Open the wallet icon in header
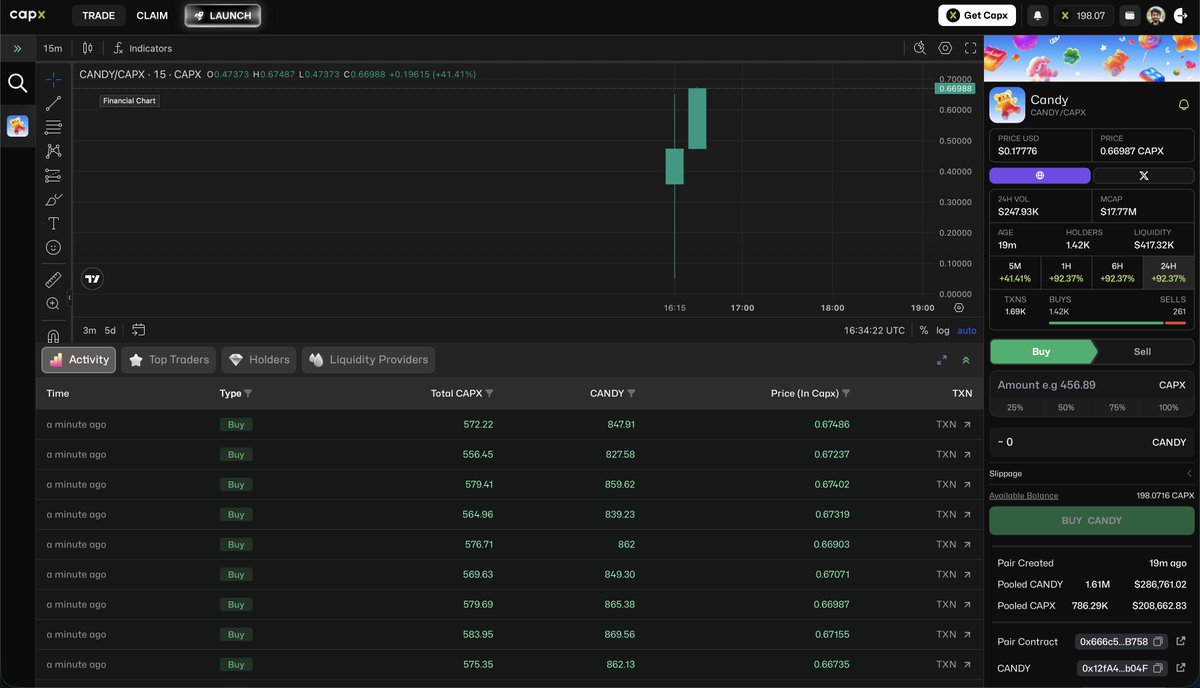This screenshot has height=688, width=1200. pos(1129,16)
